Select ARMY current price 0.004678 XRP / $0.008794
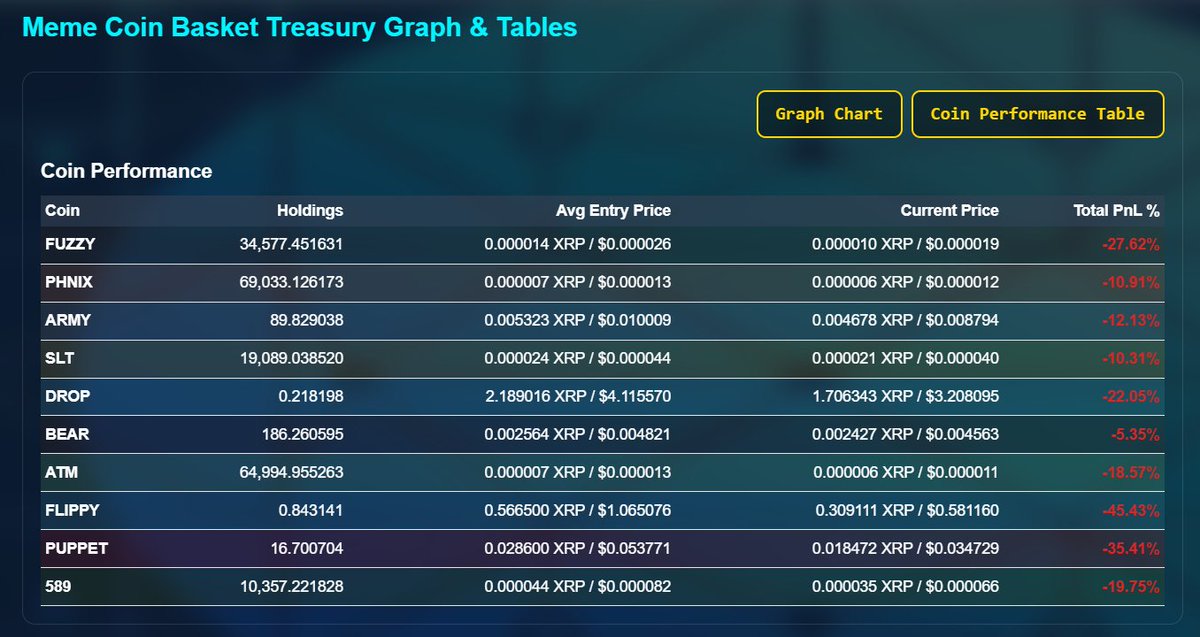This screenshot has height=637, width=1200. [906, 320]
